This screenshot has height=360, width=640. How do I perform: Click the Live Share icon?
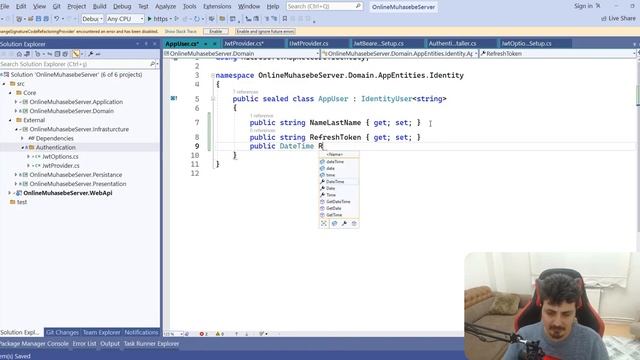point(604,18)
